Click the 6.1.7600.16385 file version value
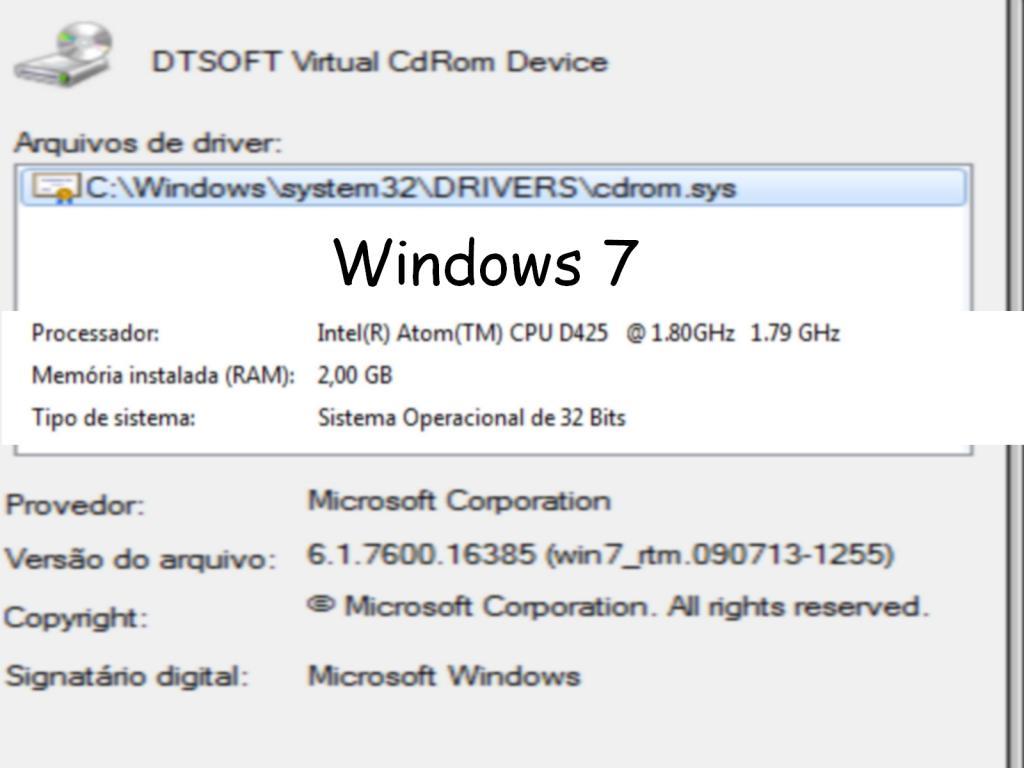 [x=600, y=555]
